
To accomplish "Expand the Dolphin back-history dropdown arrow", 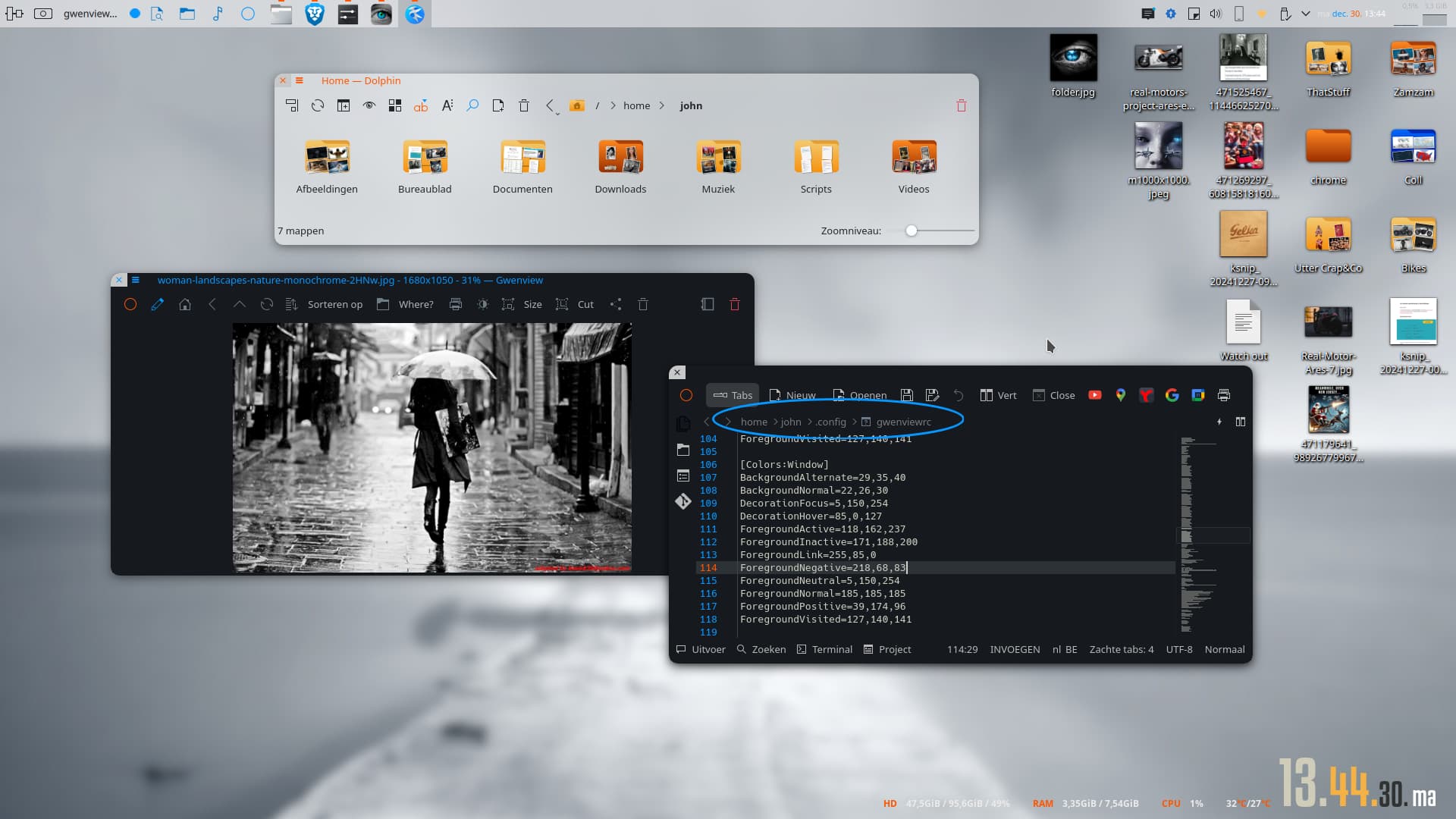I will [x=557, y=113].
